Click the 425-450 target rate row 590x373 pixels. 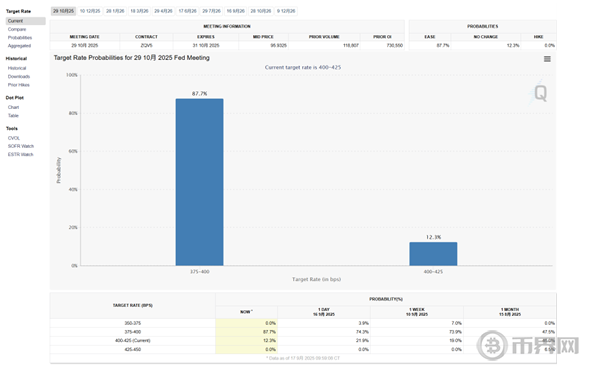click(x=303, y=350)
